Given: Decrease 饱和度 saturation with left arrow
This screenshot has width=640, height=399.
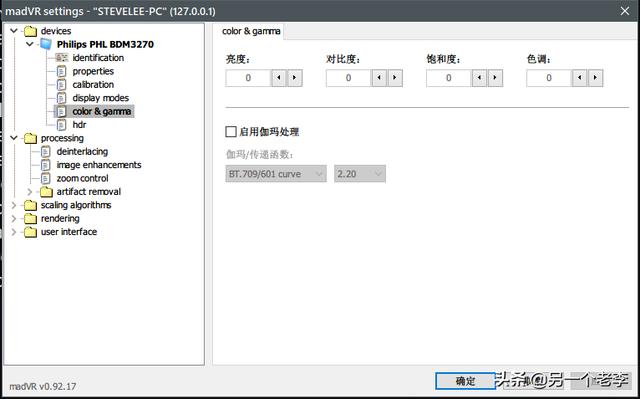Looking at the screenshot, I should click(480, 78).
